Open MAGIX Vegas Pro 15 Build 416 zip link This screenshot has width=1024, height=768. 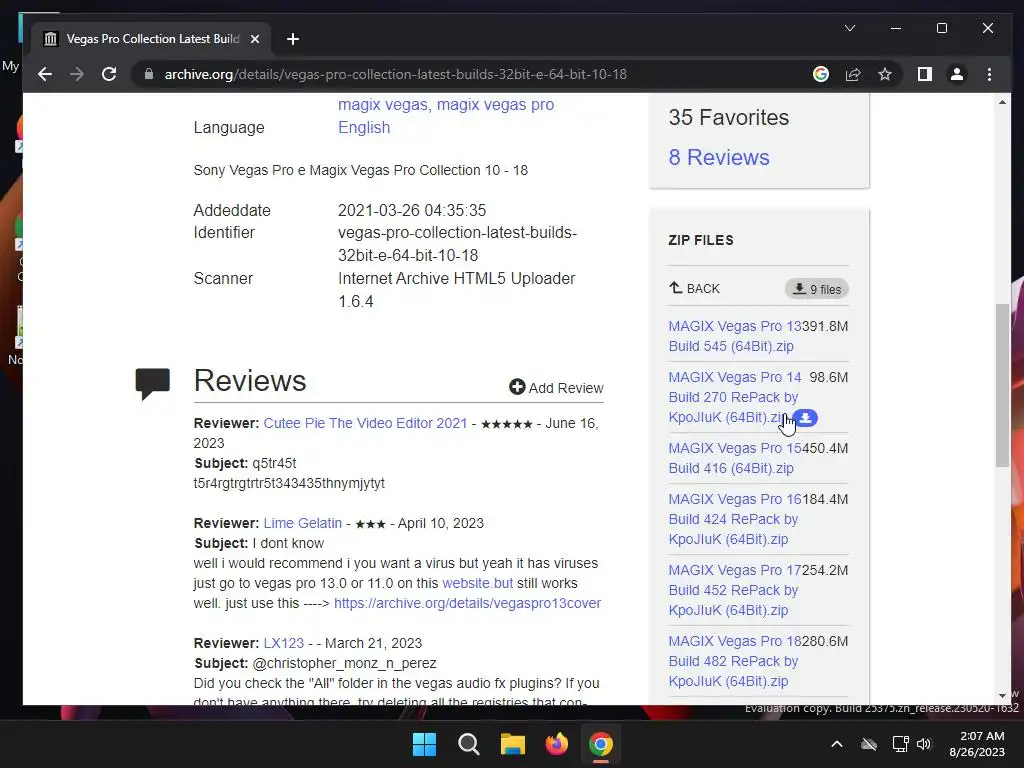pos(735,458)
